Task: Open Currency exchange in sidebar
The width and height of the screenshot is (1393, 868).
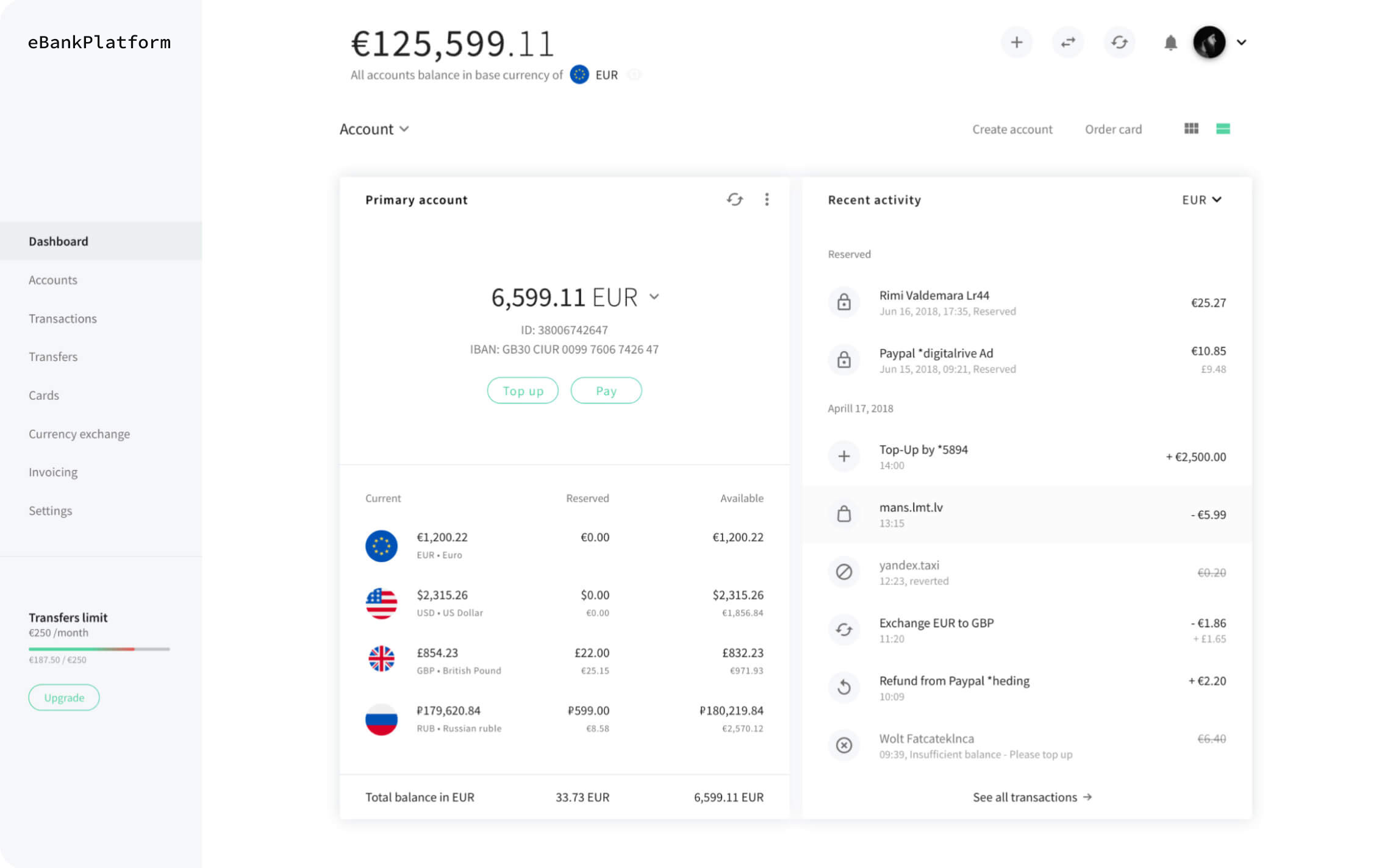Action: pos(79,433)
